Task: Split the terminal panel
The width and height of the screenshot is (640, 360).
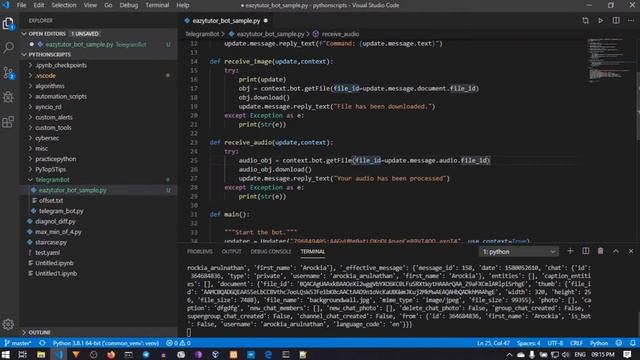Action: [x=585, y=251]
